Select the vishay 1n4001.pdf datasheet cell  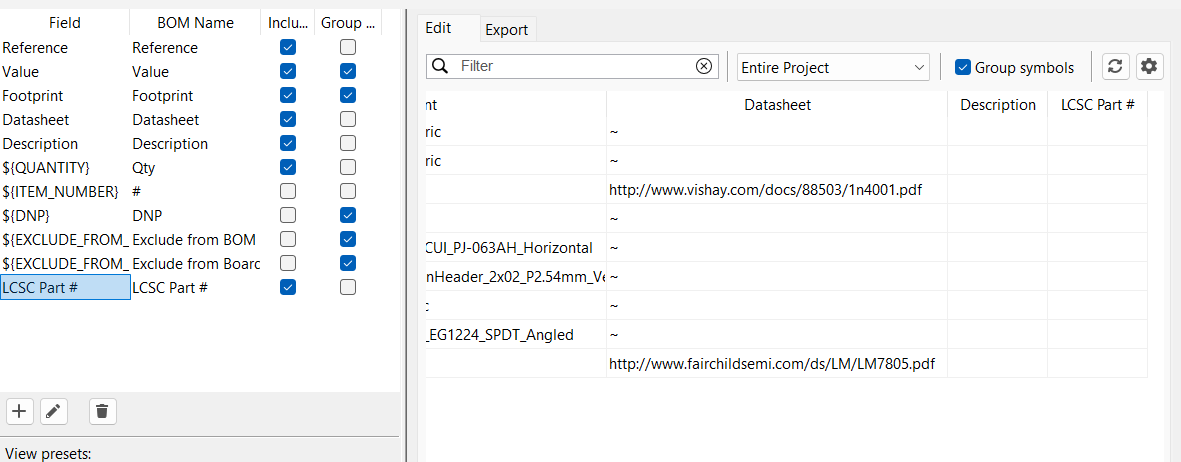[777, 190]
